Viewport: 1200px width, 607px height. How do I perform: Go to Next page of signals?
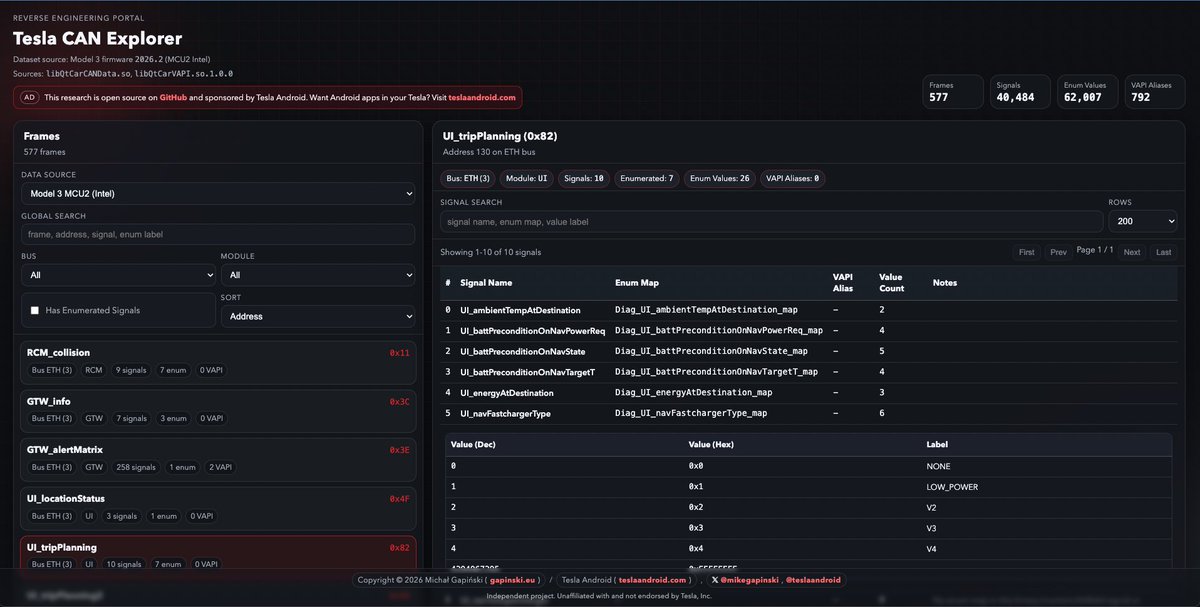[x=1131, y=252]
